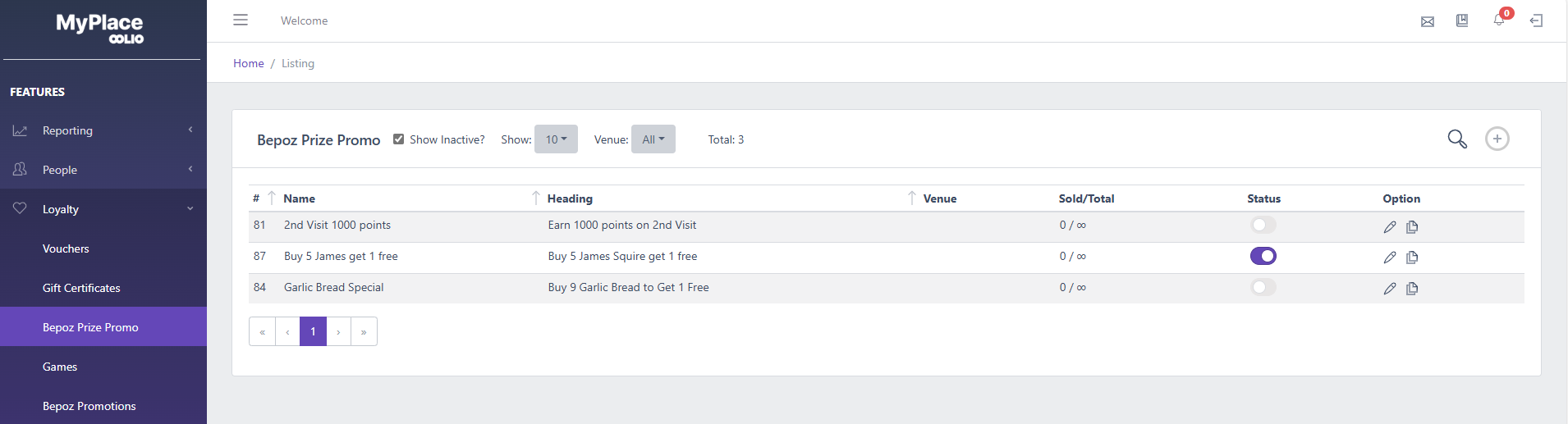Go to the Home breadcrumb link

click(249, 63)
